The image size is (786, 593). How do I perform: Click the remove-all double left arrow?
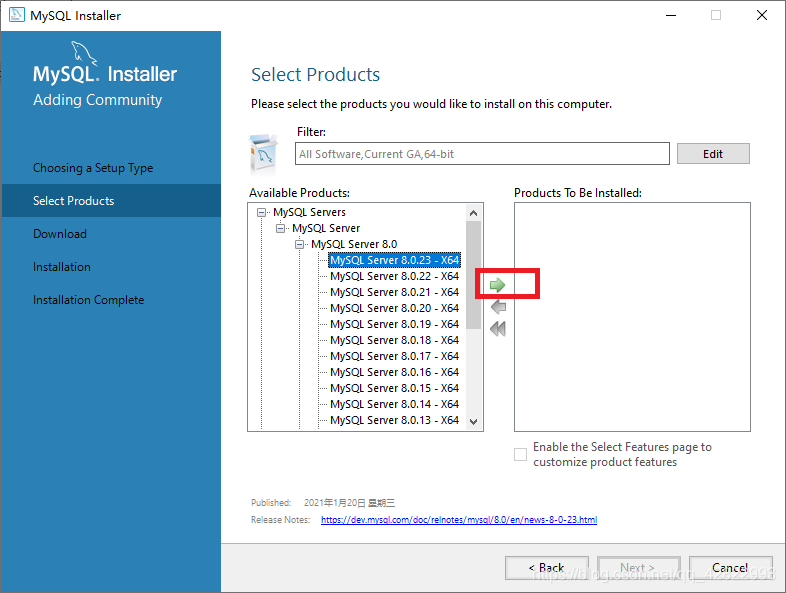click(x=498, y=329)
